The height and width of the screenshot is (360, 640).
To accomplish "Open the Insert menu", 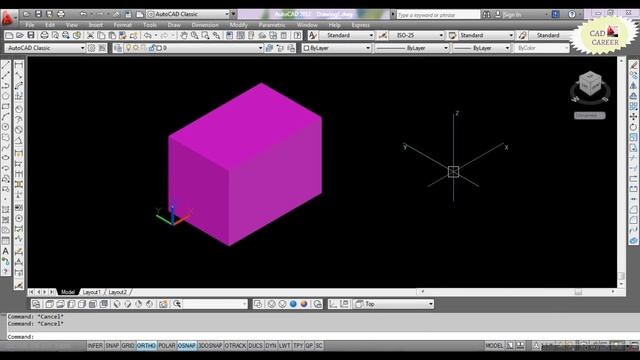I will [x=96, y=25].
